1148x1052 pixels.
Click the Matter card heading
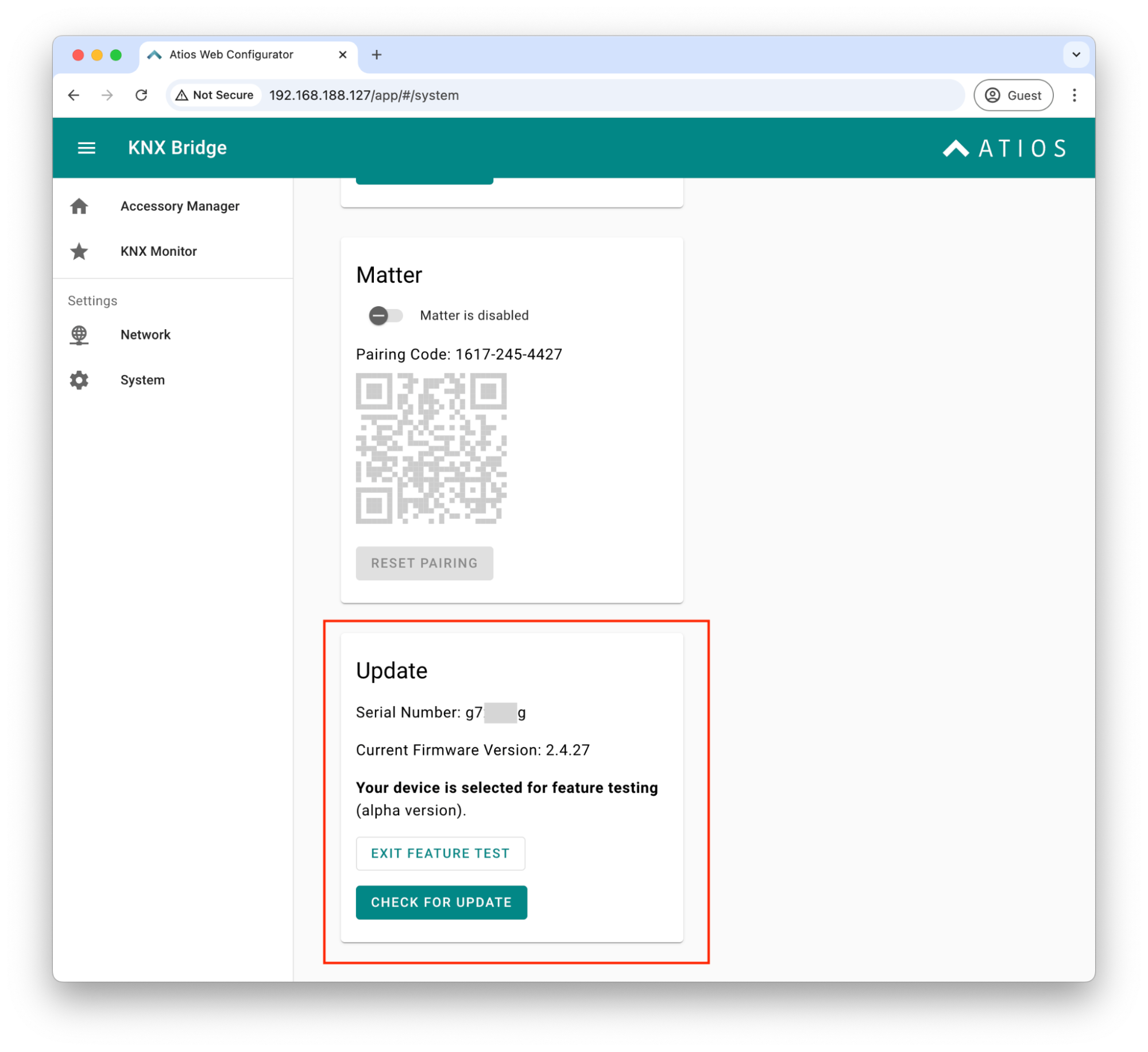click(x=389, y=275)
